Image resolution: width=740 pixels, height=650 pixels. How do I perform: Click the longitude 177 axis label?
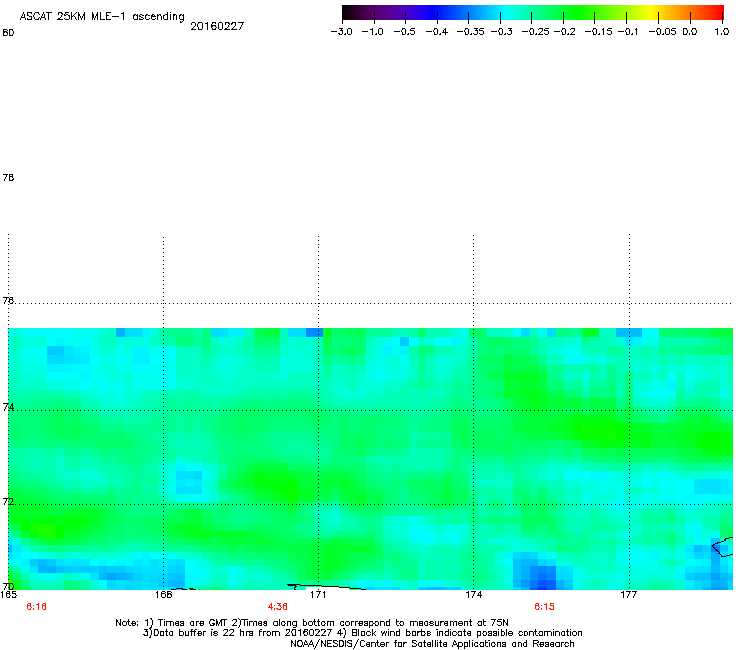629,595
